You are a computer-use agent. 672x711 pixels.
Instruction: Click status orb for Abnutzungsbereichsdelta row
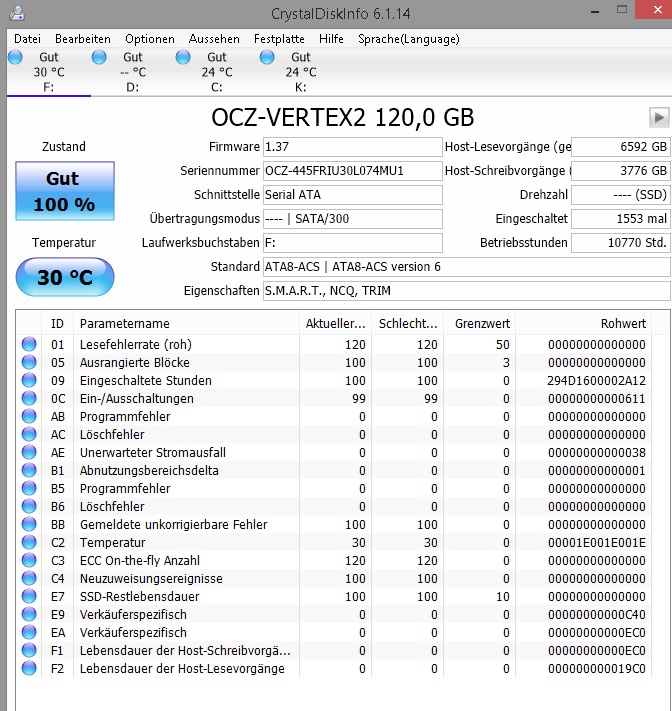(x=29, y=470)
